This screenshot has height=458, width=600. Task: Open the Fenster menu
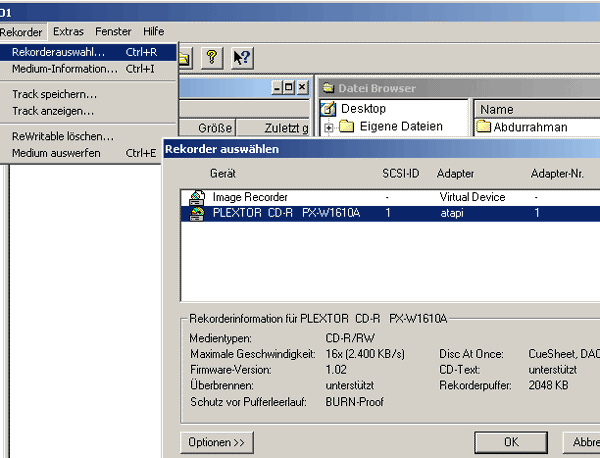113,31
